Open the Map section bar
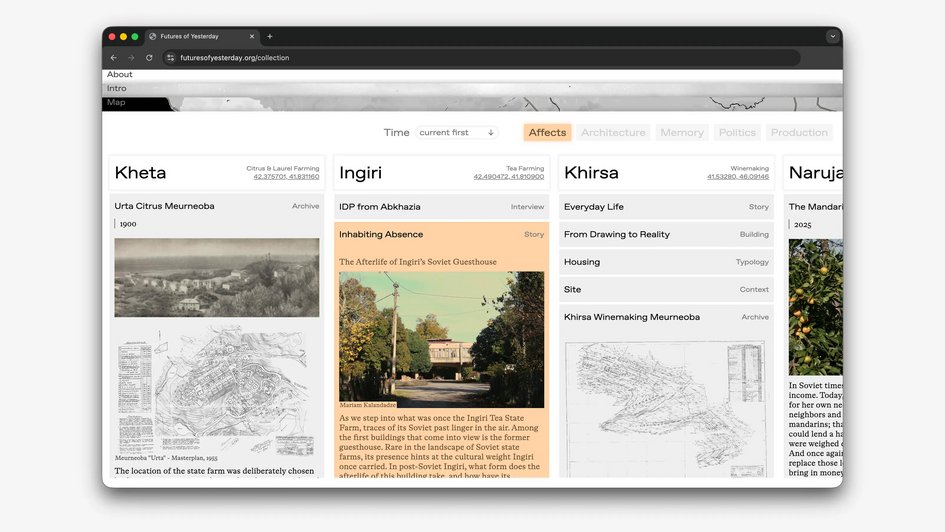The height and width of the screenshot is (532, 945). [472, 103]
